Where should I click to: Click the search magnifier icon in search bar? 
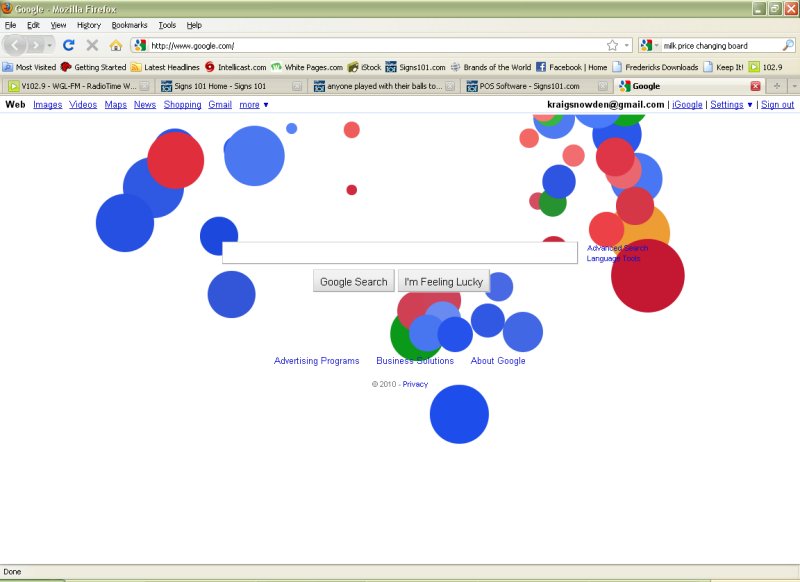[x=788, y=45]
